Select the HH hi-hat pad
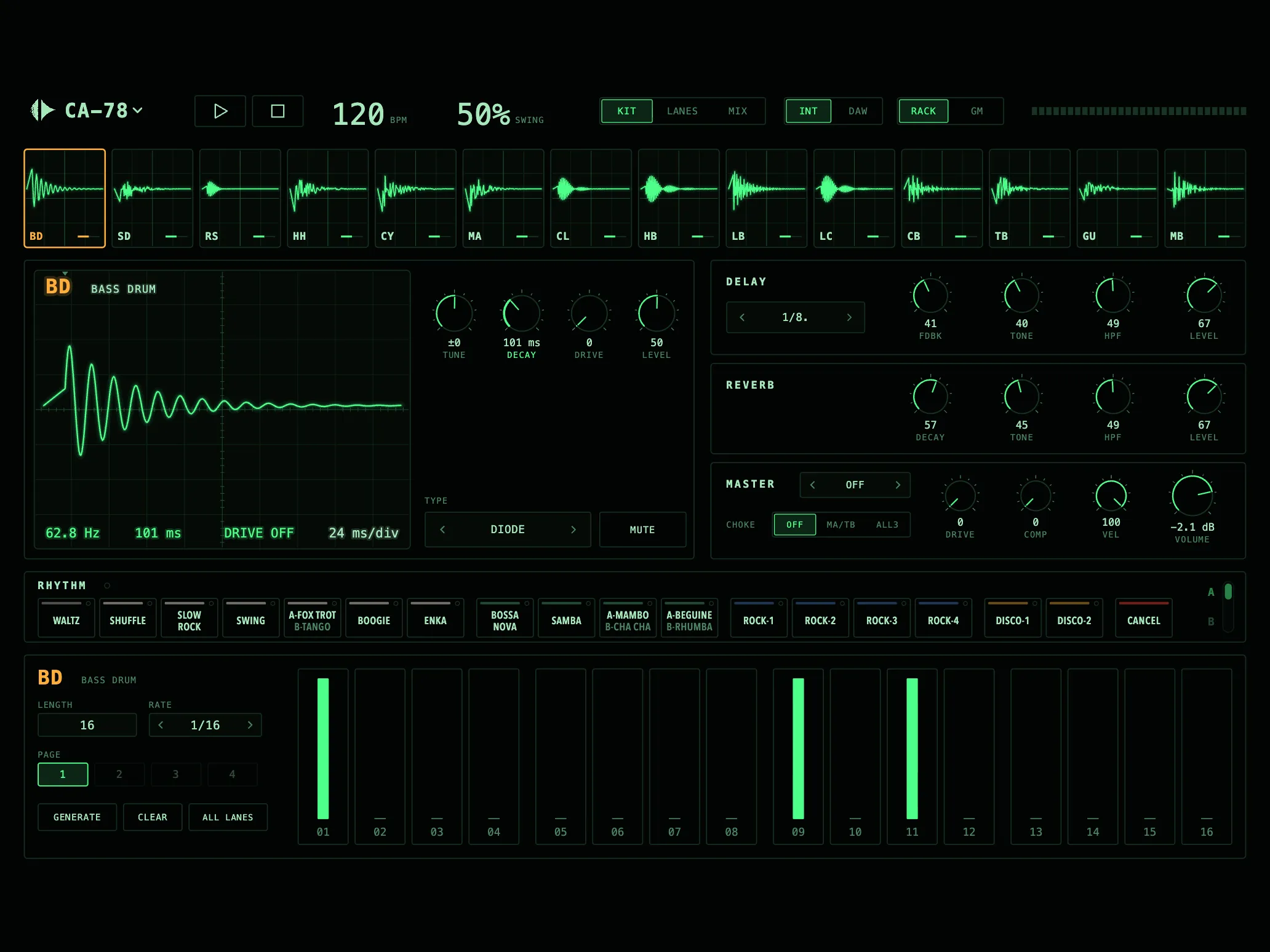 327,198
